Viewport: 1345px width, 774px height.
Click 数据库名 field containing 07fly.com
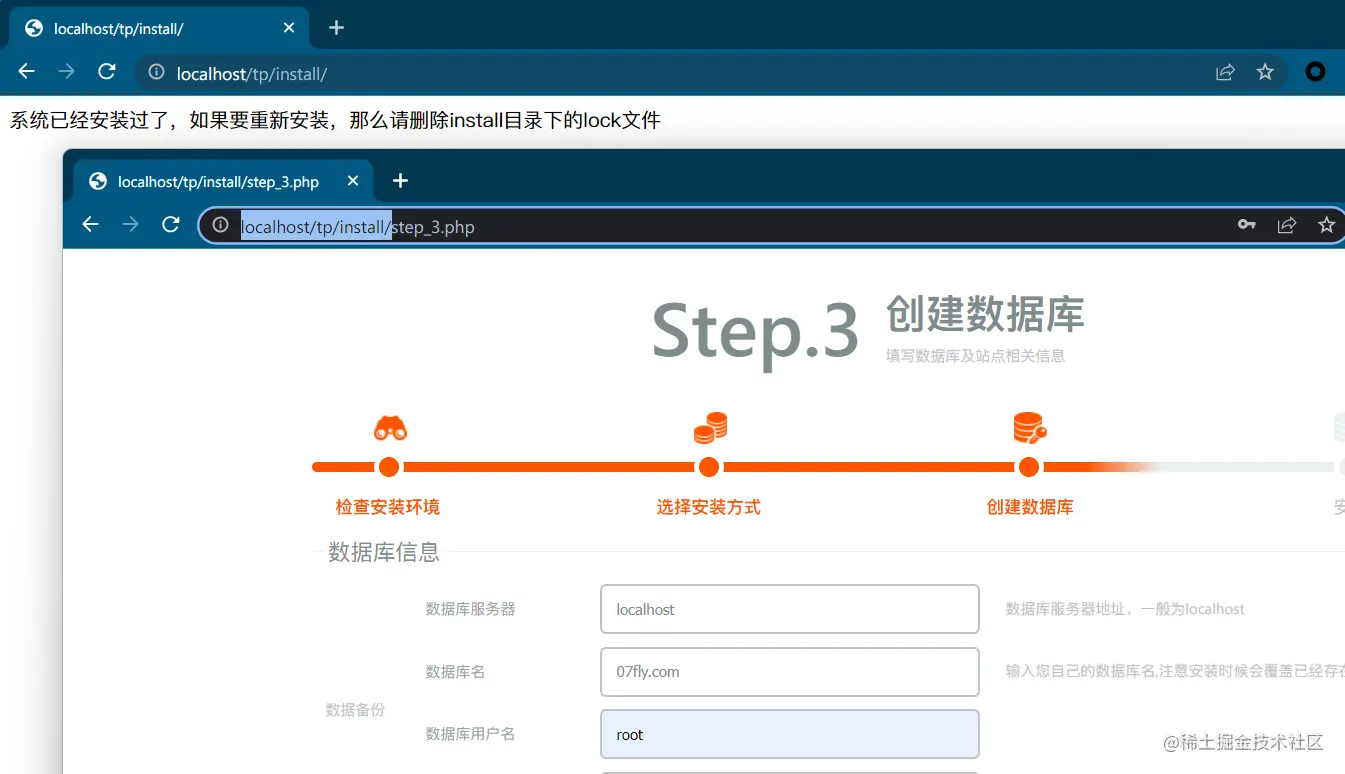pos(789,672)
